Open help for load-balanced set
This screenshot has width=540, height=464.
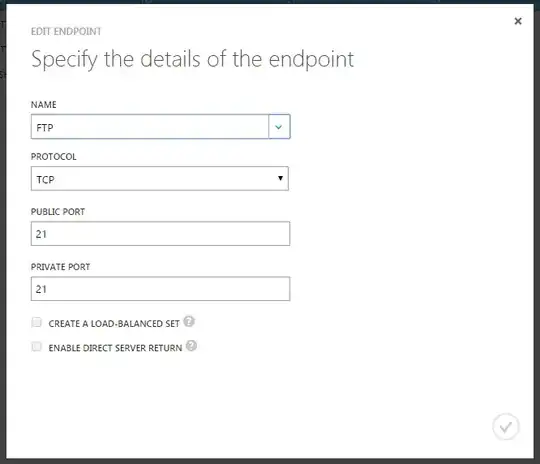pos(189,321)
